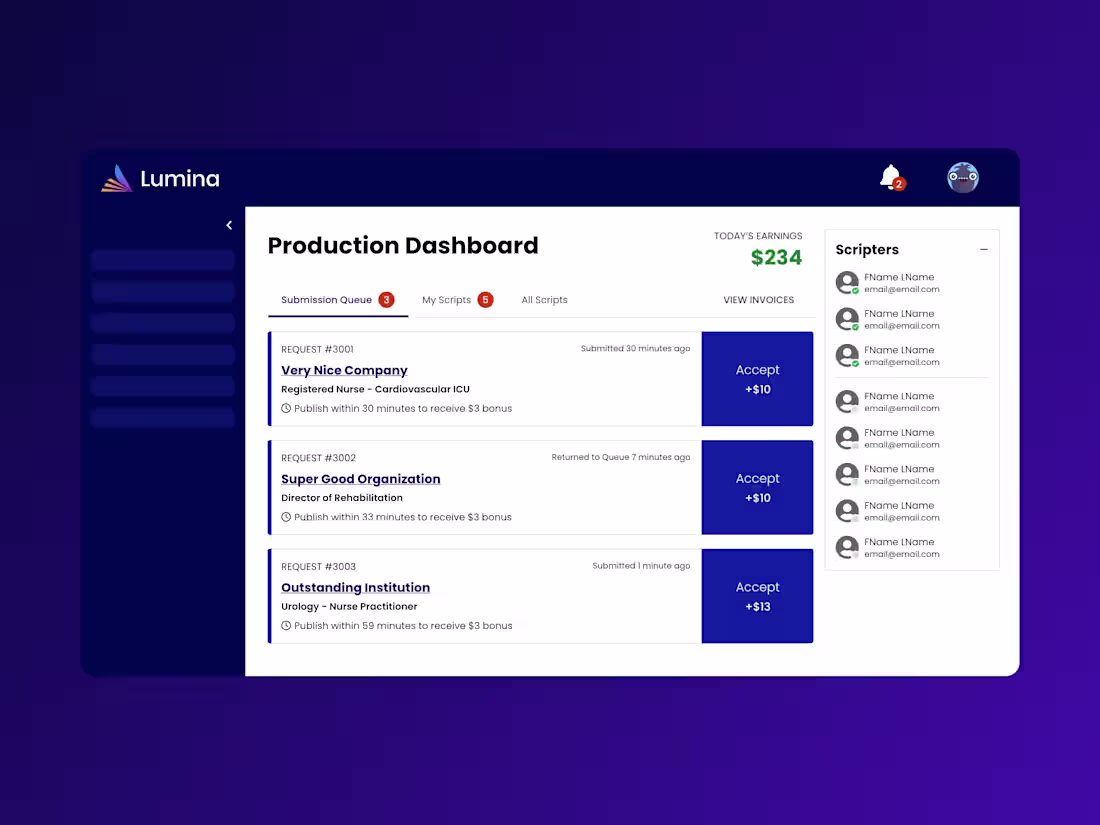The image size is (1100, 825).
Task: Click the clock icon on request #3001
Action: coord(284,408)
